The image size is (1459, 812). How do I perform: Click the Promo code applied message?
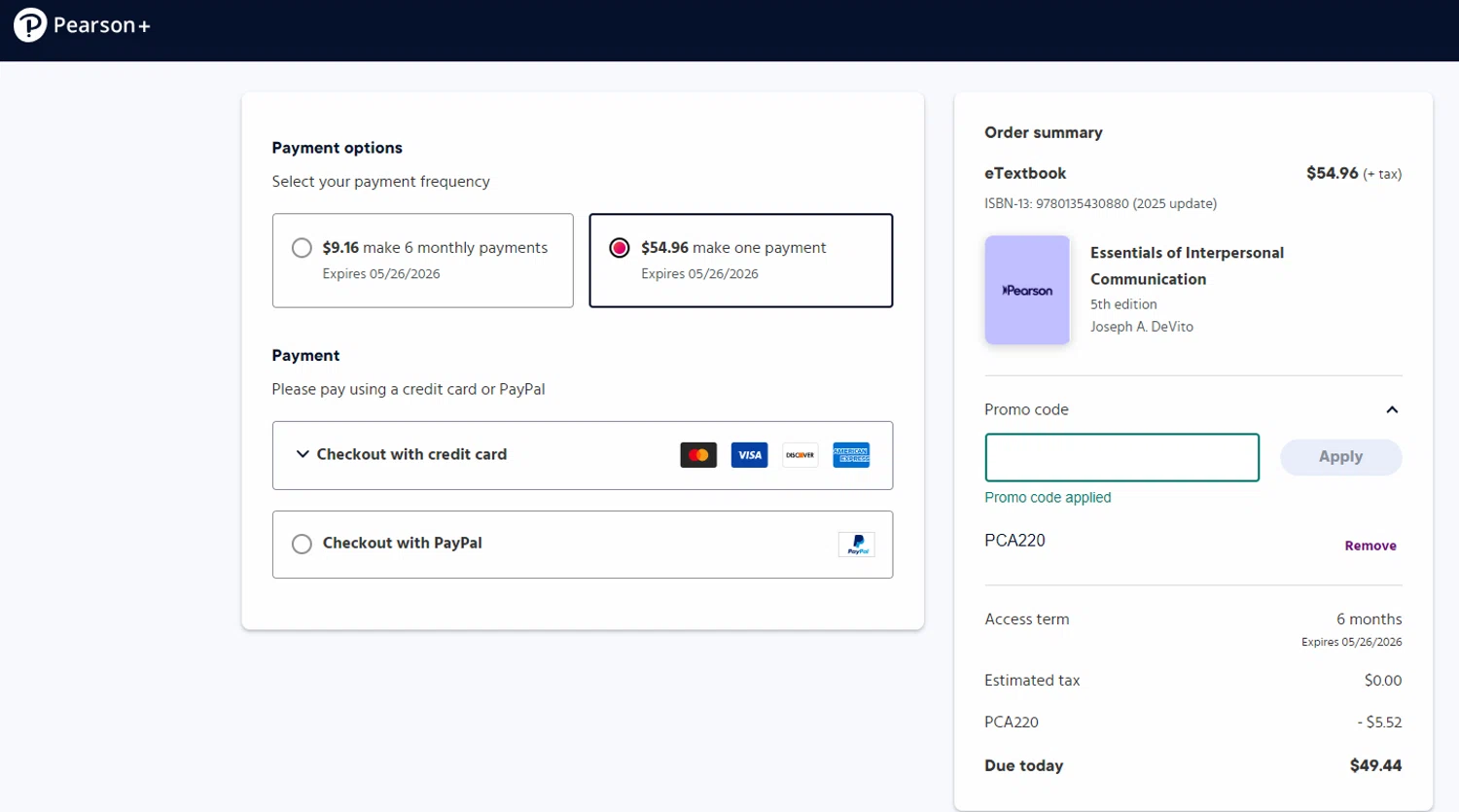click(x=1048, y=497)
